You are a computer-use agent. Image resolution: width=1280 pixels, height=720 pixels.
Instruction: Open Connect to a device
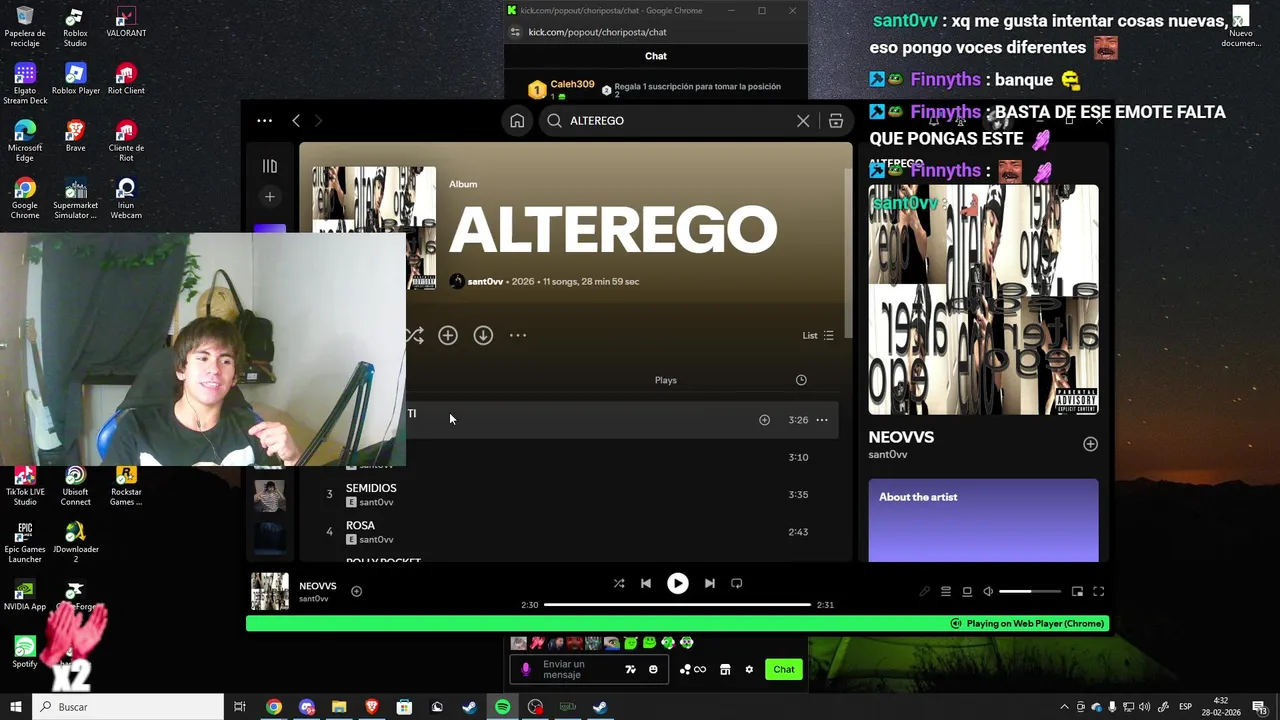pos(967,592)
